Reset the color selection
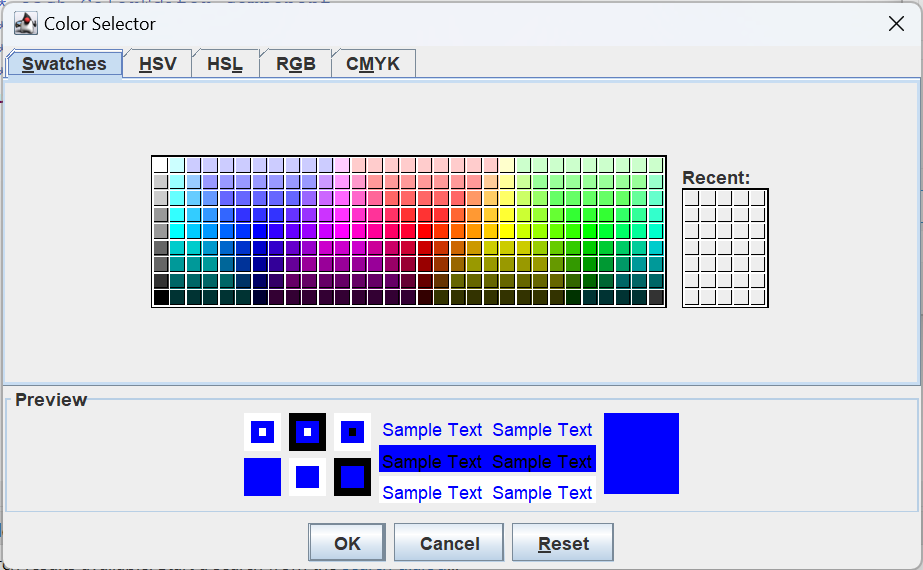Image resolution: width=923 pixels, height=570 pixels. 562,544
